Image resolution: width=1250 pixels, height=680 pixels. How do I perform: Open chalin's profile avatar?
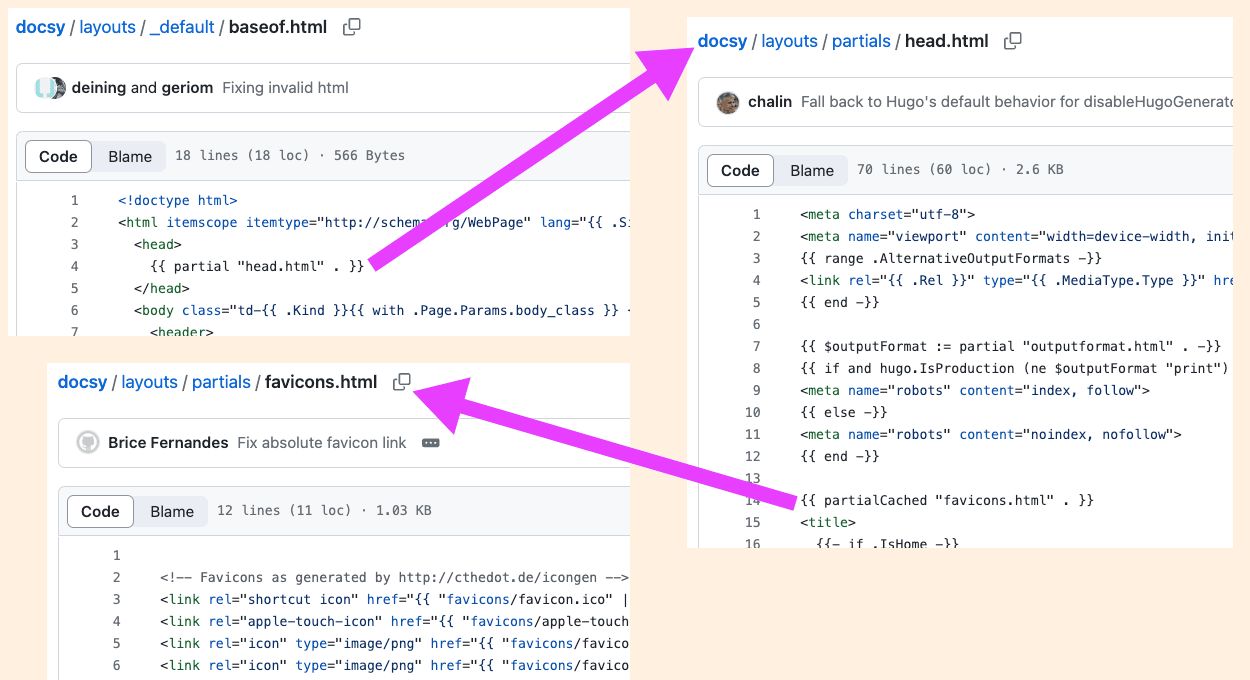(x=728, y=103)
